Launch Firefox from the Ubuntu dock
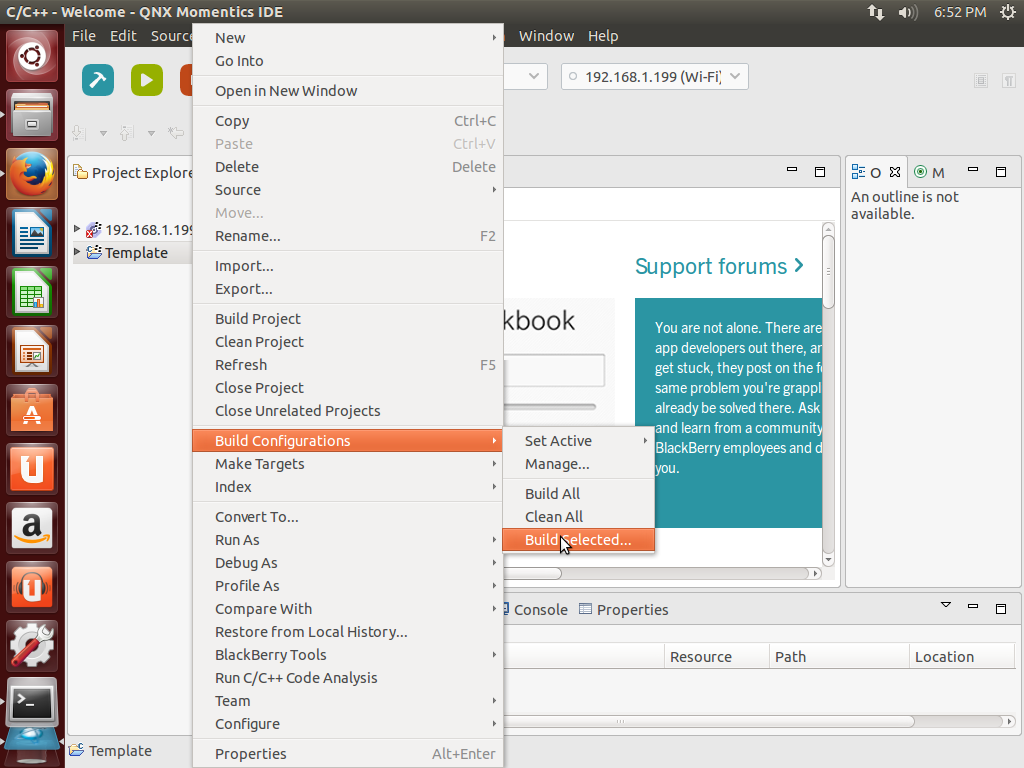Viewport: 1024px width, 768px height. 32,174
